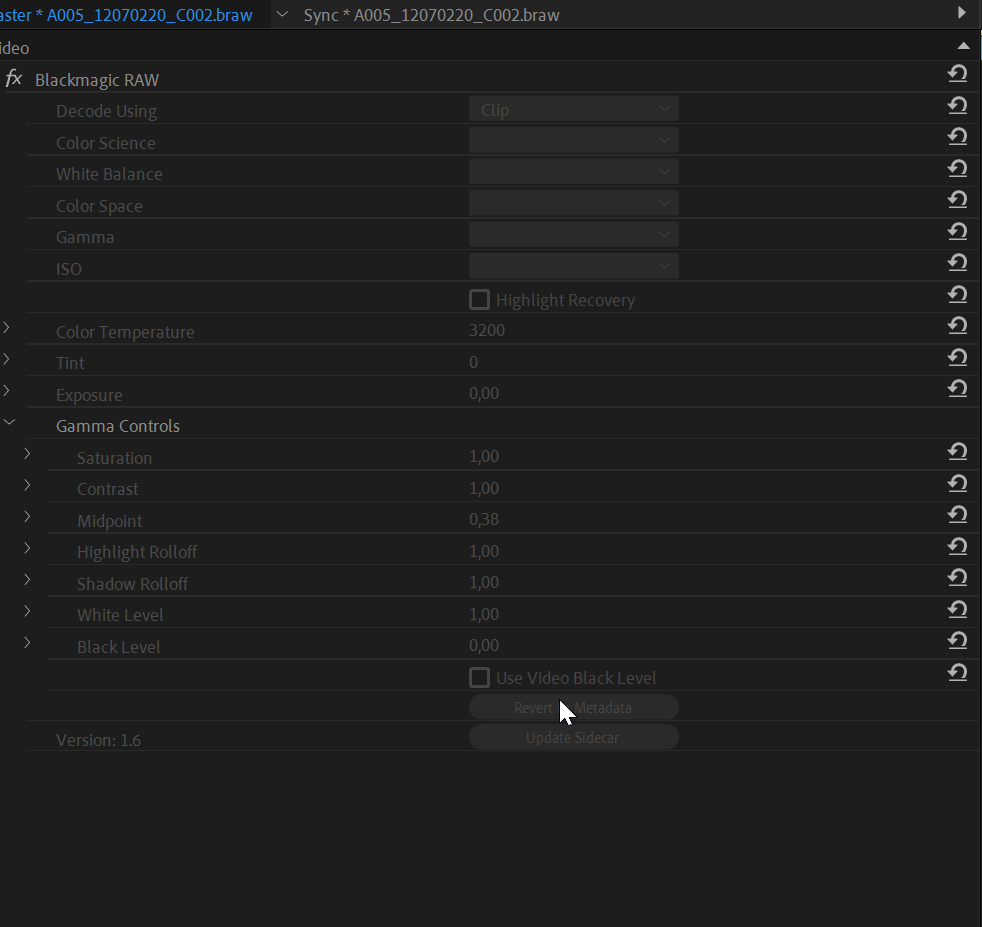982x927 pixels.
Task: Expand the Exposure property
Action: [x=6, y=390]
